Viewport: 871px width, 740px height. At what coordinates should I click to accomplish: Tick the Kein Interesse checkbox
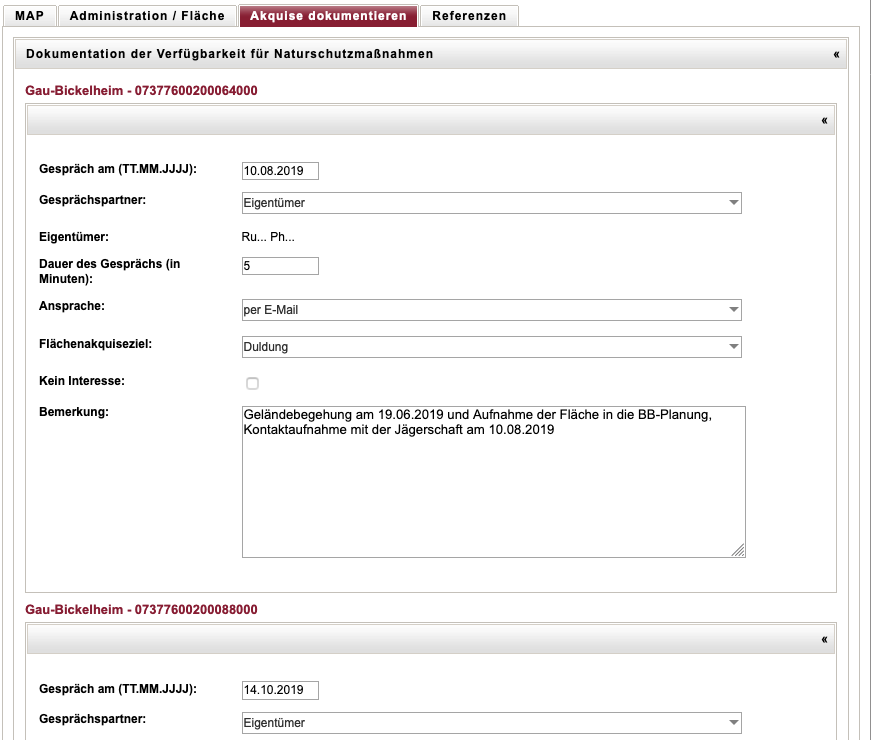tap(252, 383)
